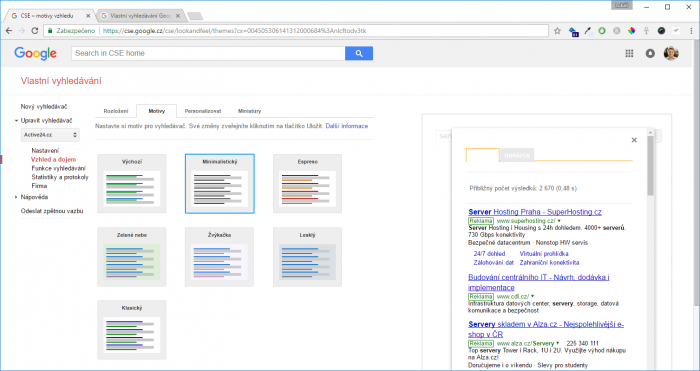Open the Rozložení tab

pyautogui.click(x=116, y=111)
